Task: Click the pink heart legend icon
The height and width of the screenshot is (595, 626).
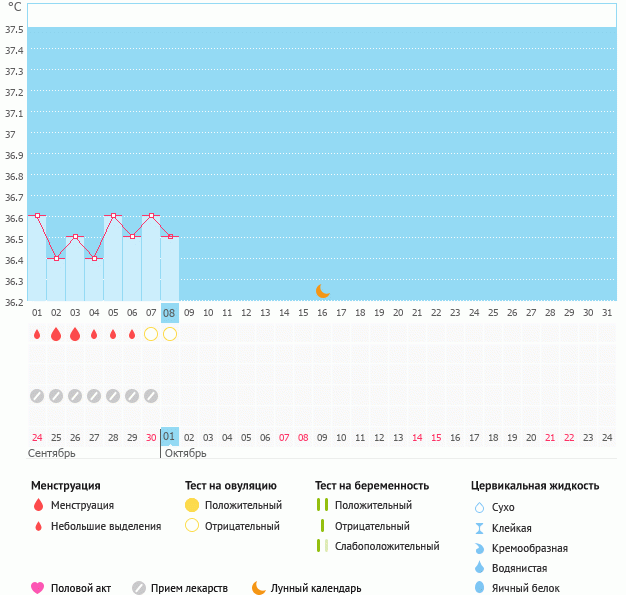Action: [38, 588]
